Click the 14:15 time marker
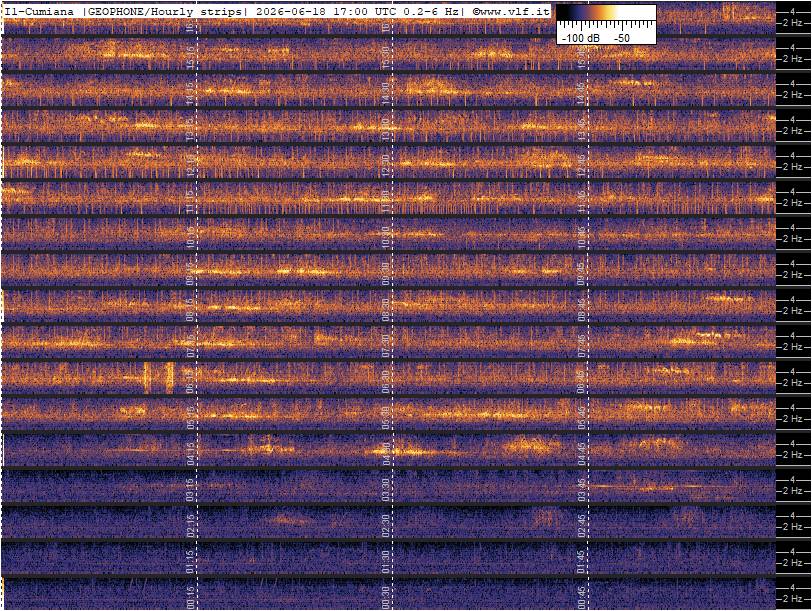Image resolution: width=812 pixels, height=611 pixels. [191, 93]
